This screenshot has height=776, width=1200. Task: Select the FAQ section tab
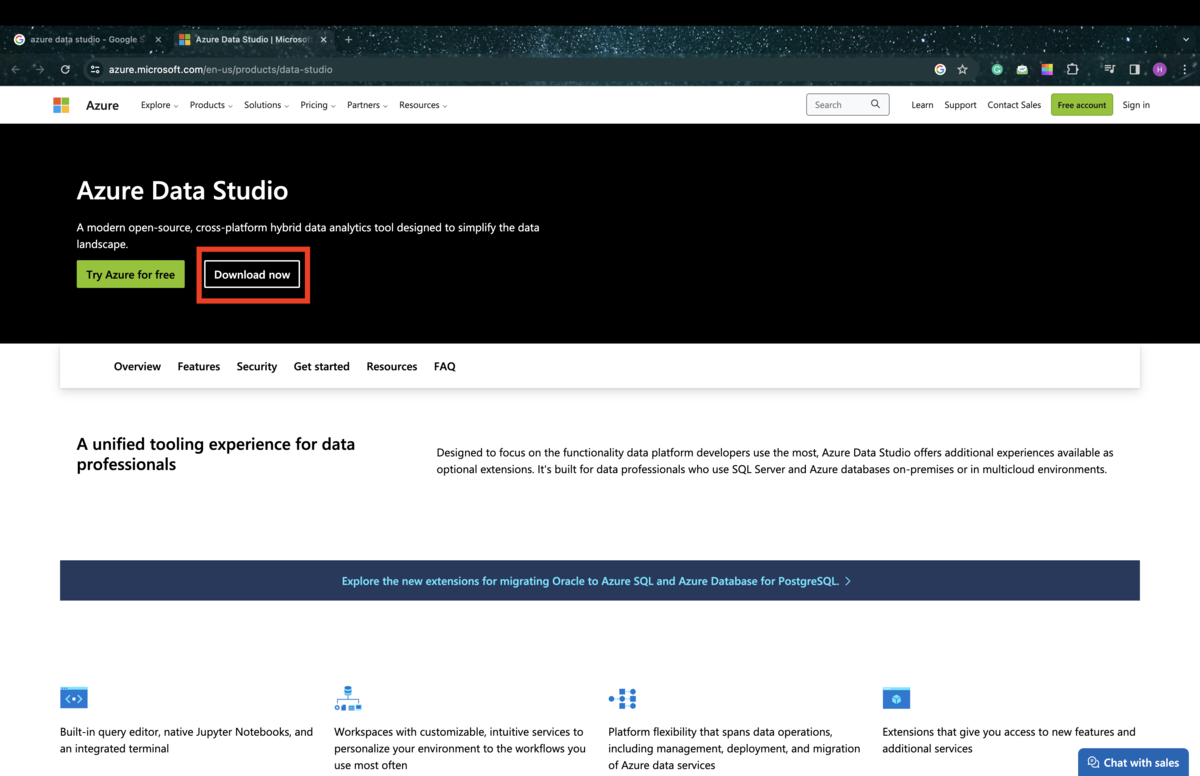(444, 366)
